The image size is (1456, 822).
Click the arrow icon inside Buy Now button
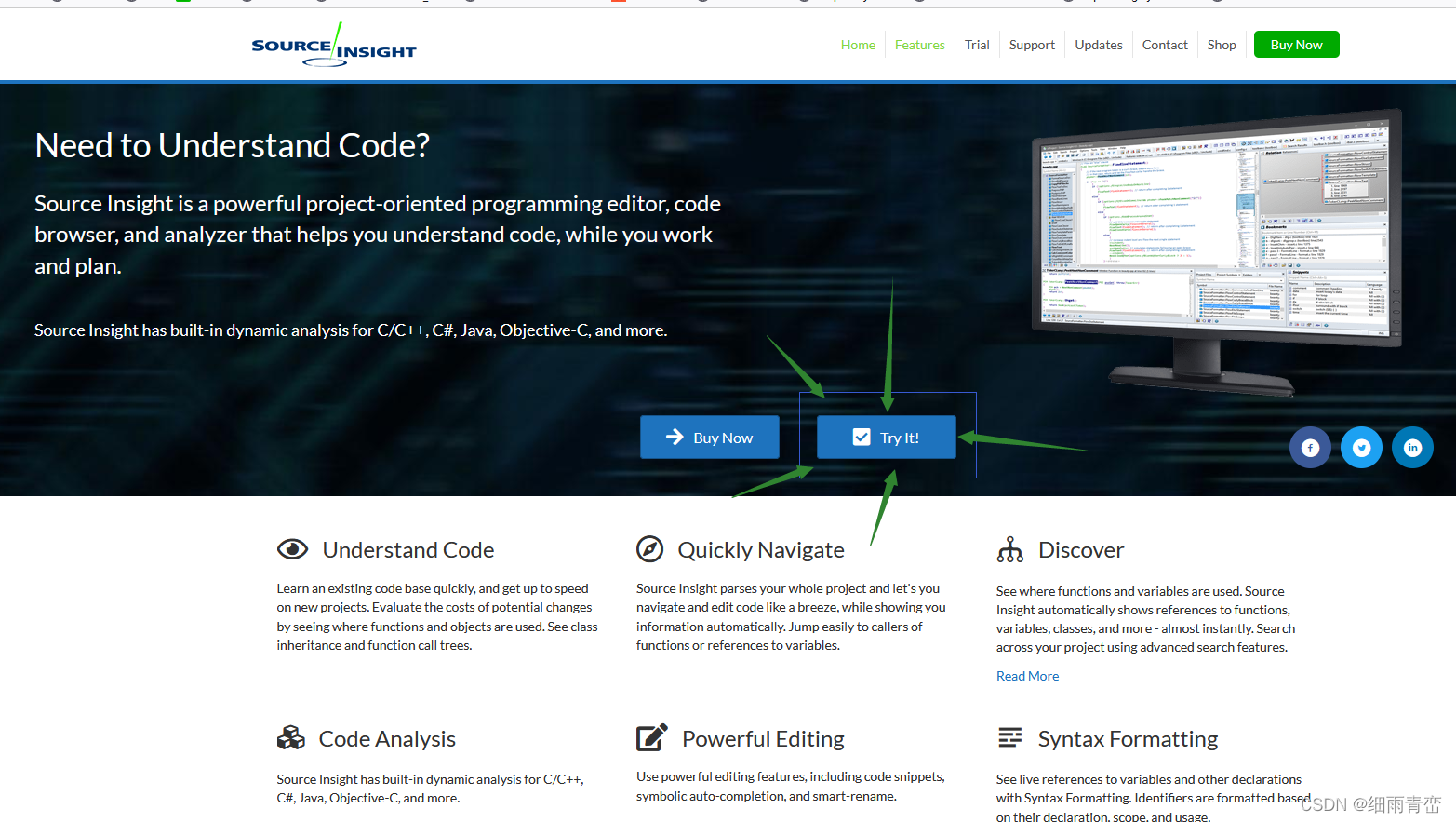675,437
